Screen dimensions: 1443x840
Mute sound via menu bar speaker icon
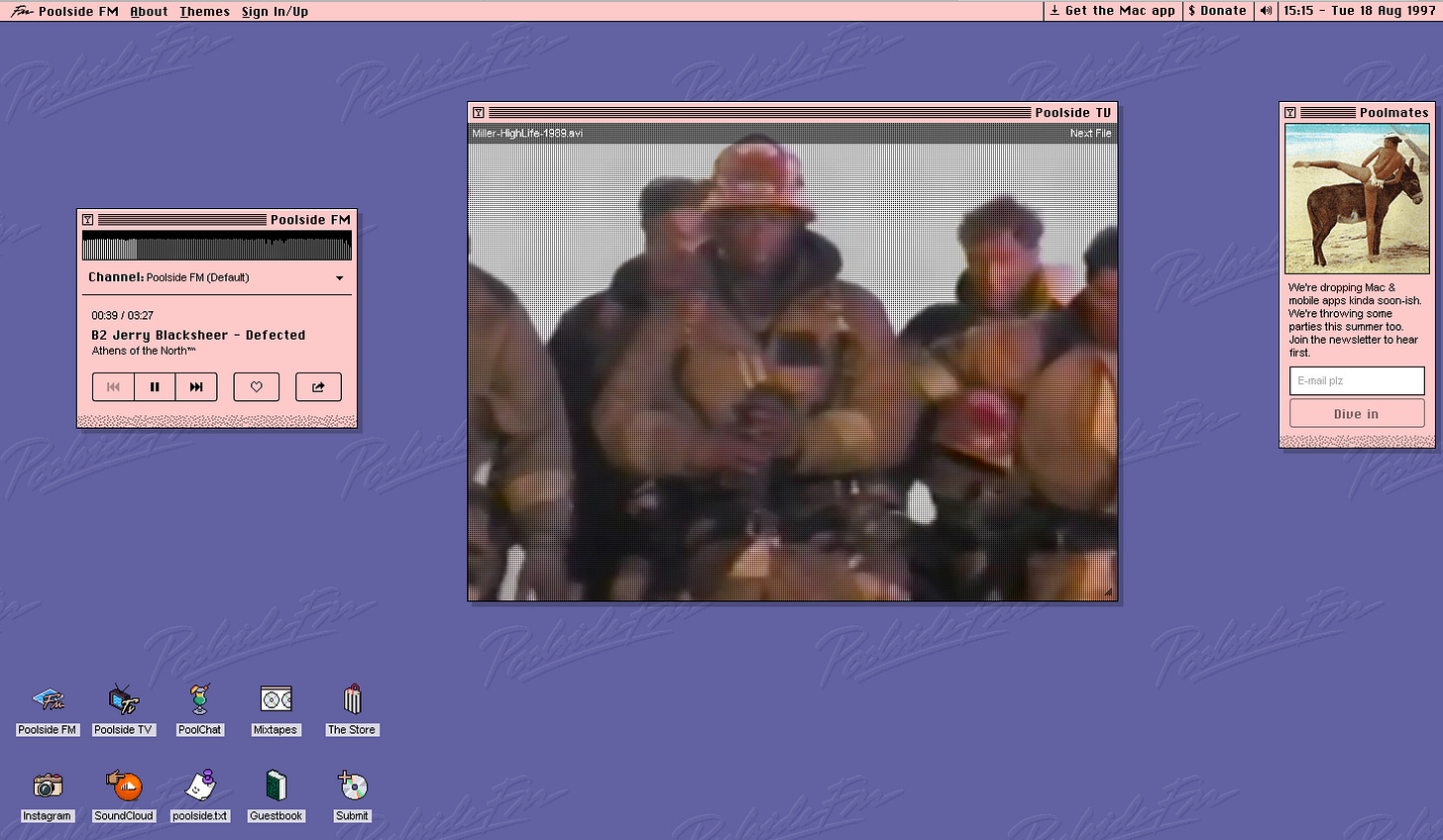click(x=1266, y=11)
